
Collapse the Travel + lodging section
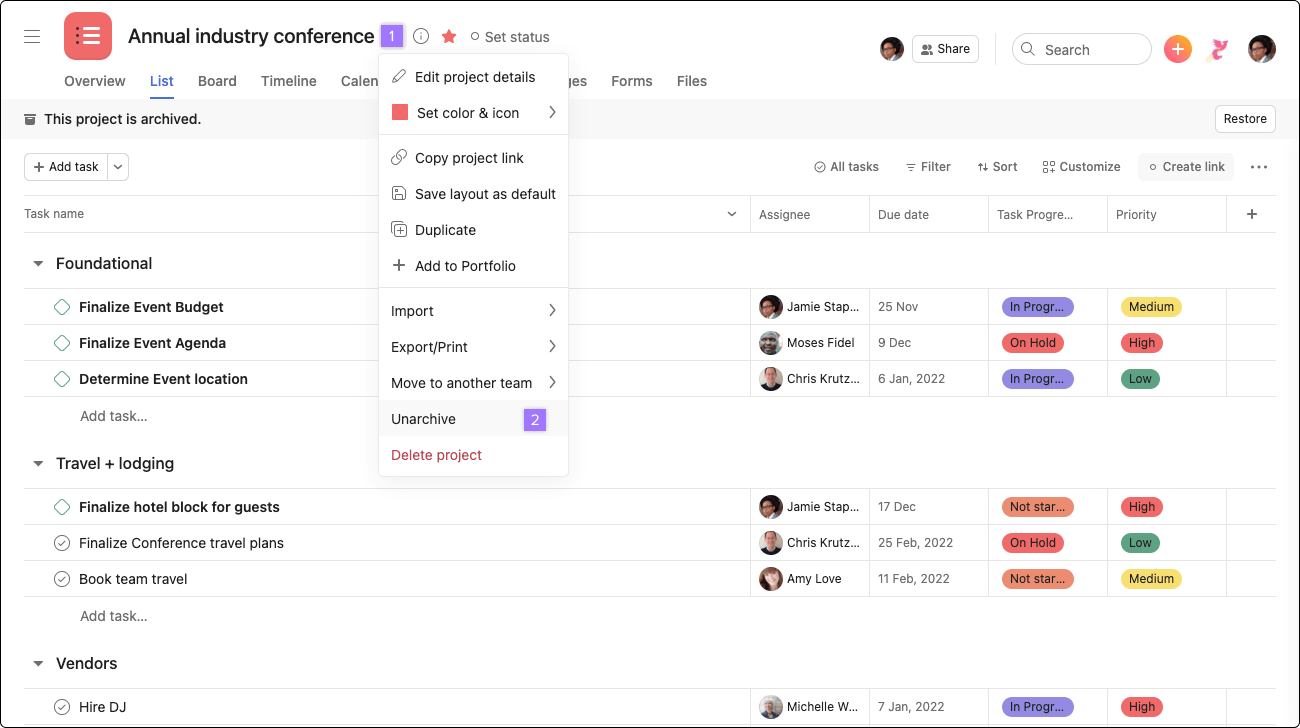[39, 464]
